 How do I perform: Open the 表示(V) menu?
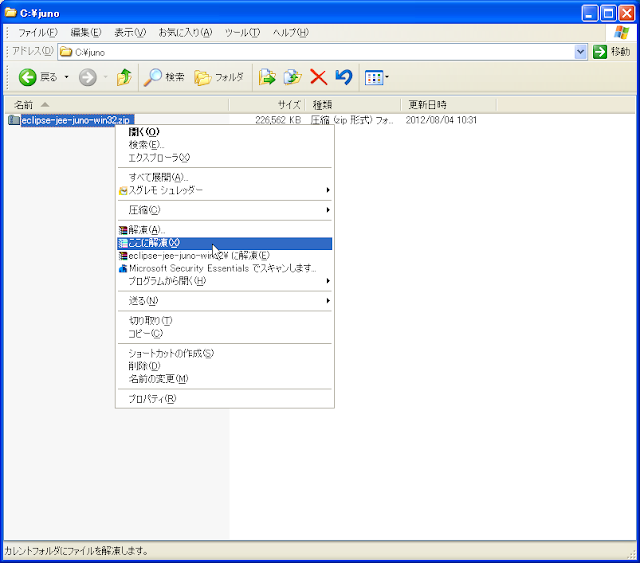click(130, 32)
